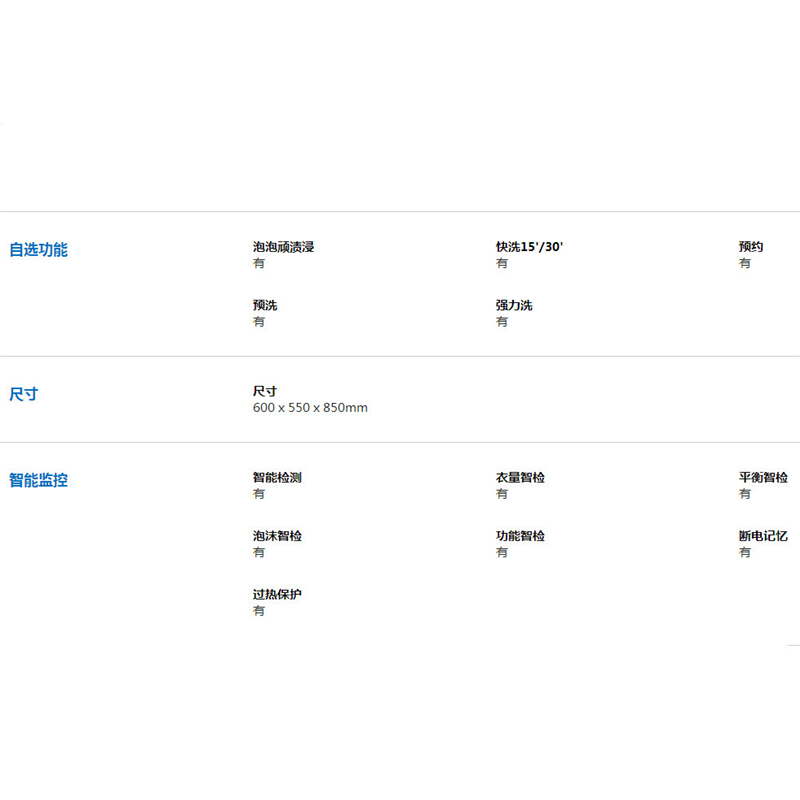Select the 强力洗 feature label

(x=514, y=306)
